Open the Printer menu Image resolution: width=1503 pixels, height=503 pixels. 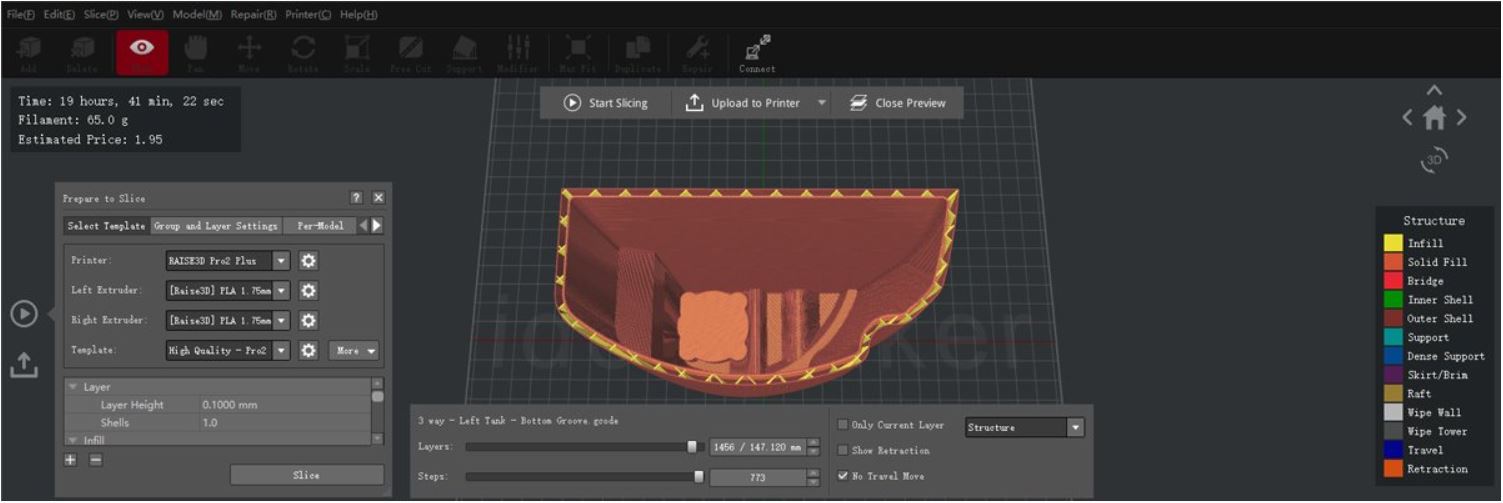[x=308, y=15]
